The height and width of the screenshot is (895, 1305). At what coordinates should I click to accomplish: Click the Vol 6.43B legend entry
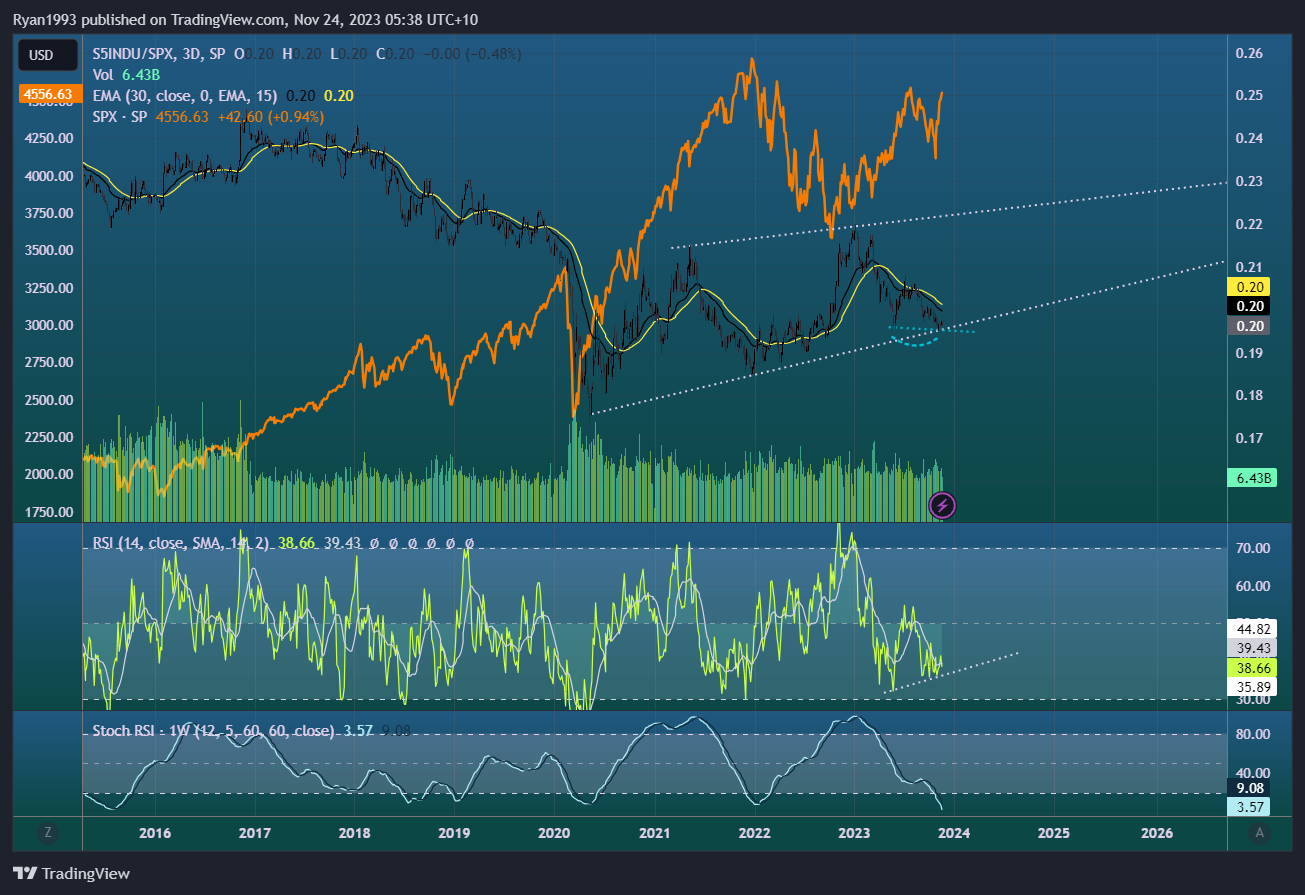(x=126, y=75)
